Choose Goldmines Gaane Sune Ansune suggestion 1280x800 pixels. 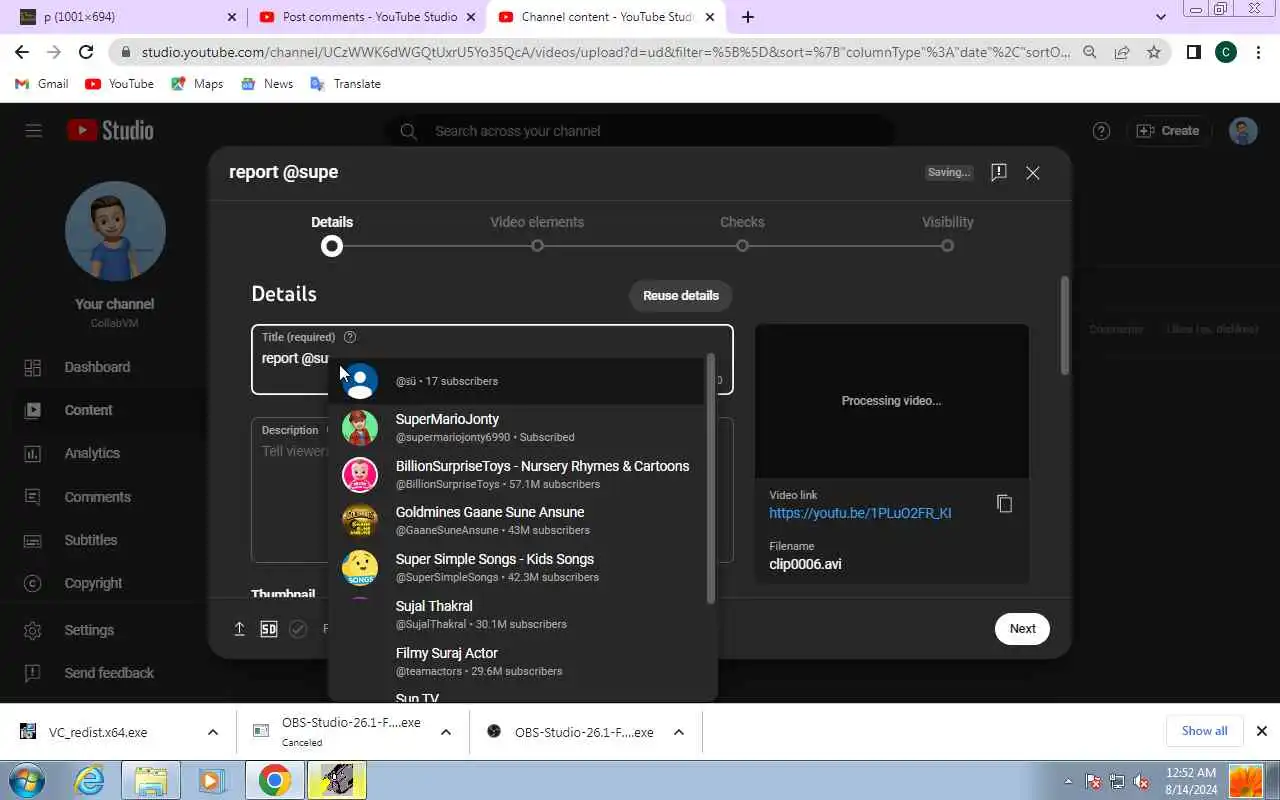coord(516,521)
